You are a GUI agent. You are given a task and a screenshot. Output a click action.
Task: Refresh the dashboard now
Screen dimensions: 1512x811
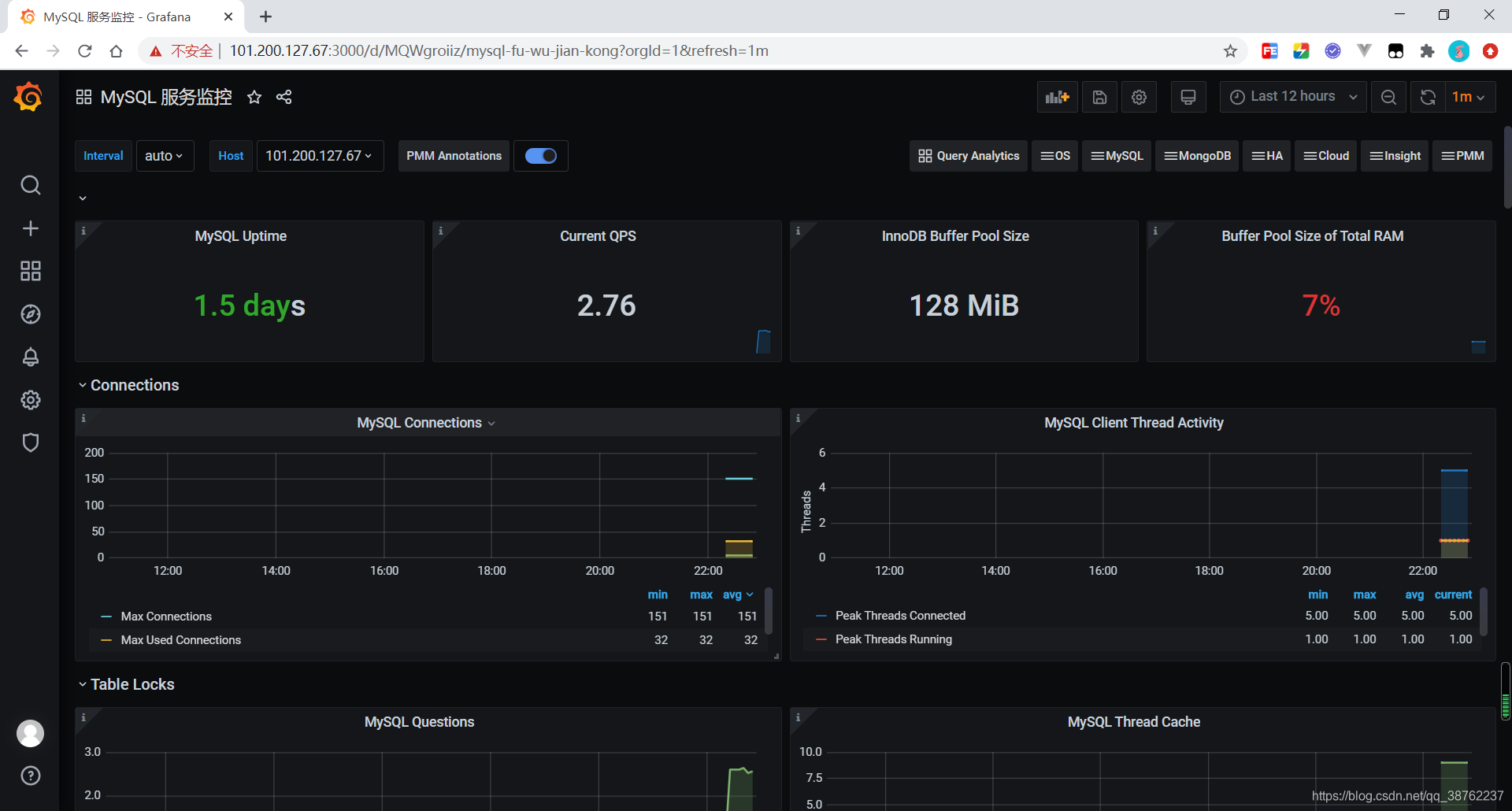[x=1428, y=97]
